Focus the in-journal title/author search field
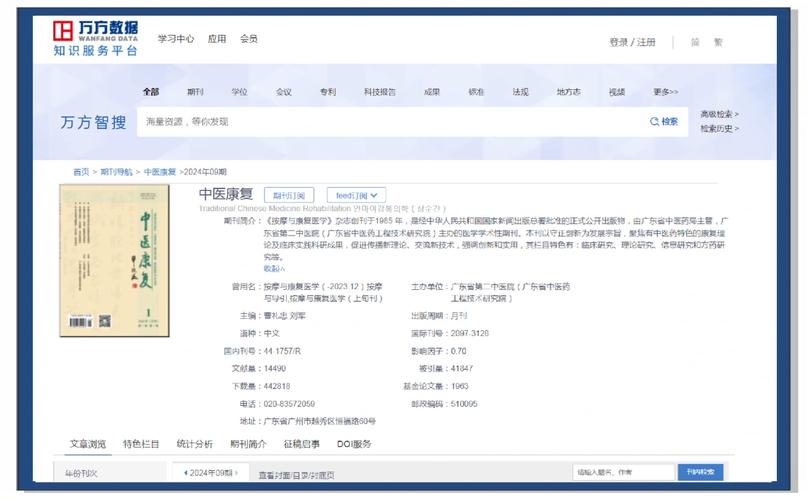 tap(623, 472)
